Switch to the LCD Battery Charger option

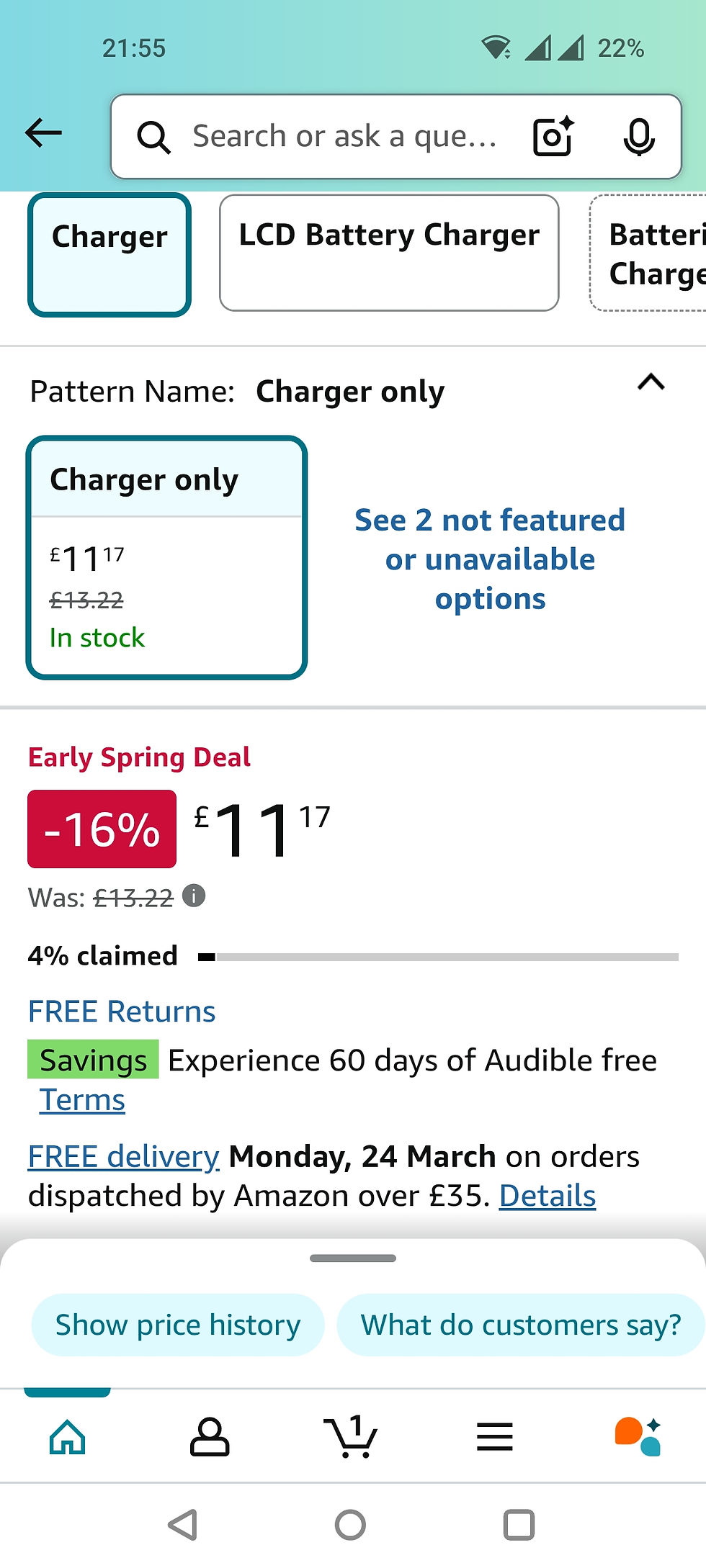(389, 252)
